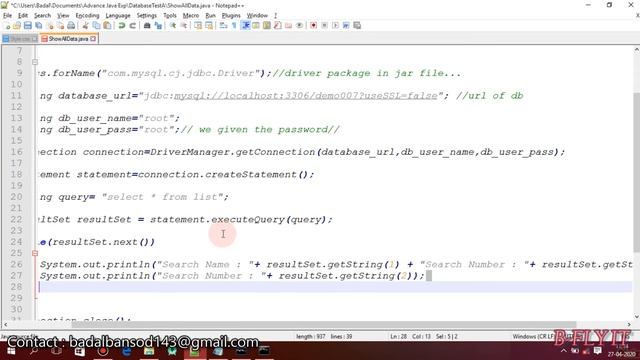Screen dimensions: 640x360
Task: Click the Open file toolbar icon
Action: click(x=17, y=26)
